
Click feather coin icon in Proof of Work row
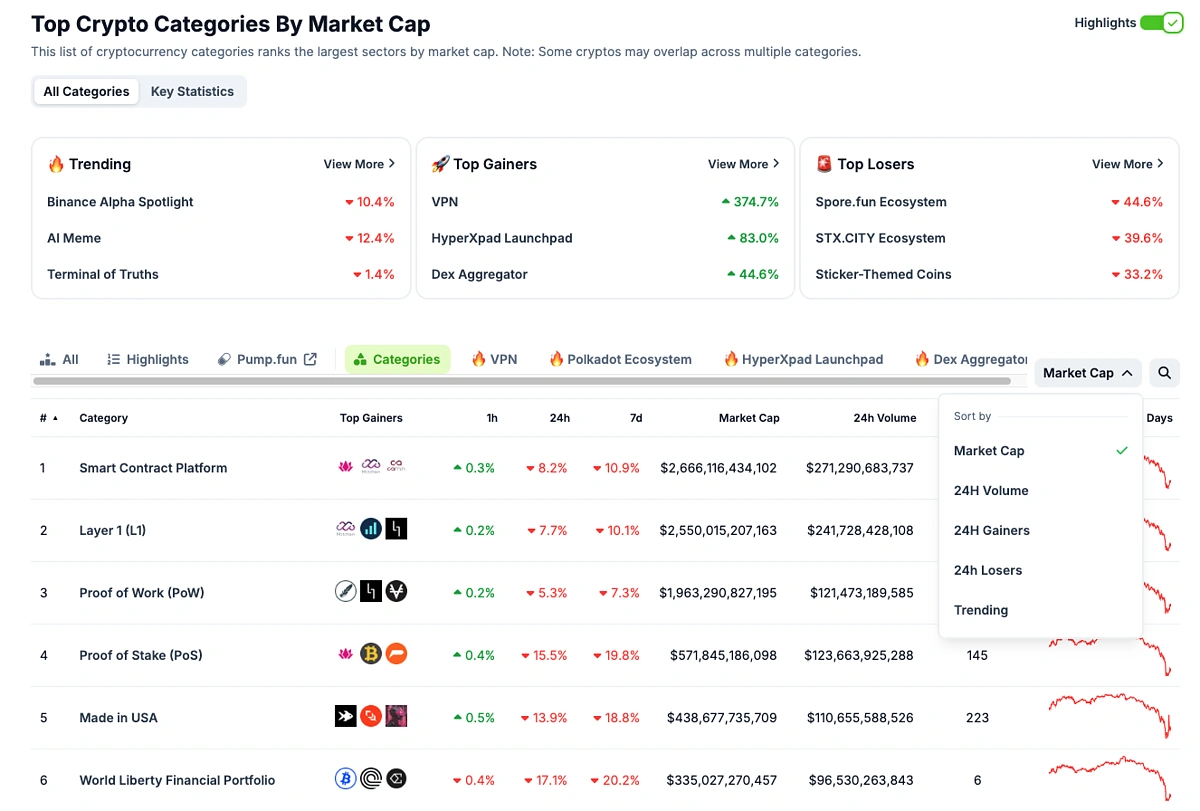(345, 592)
